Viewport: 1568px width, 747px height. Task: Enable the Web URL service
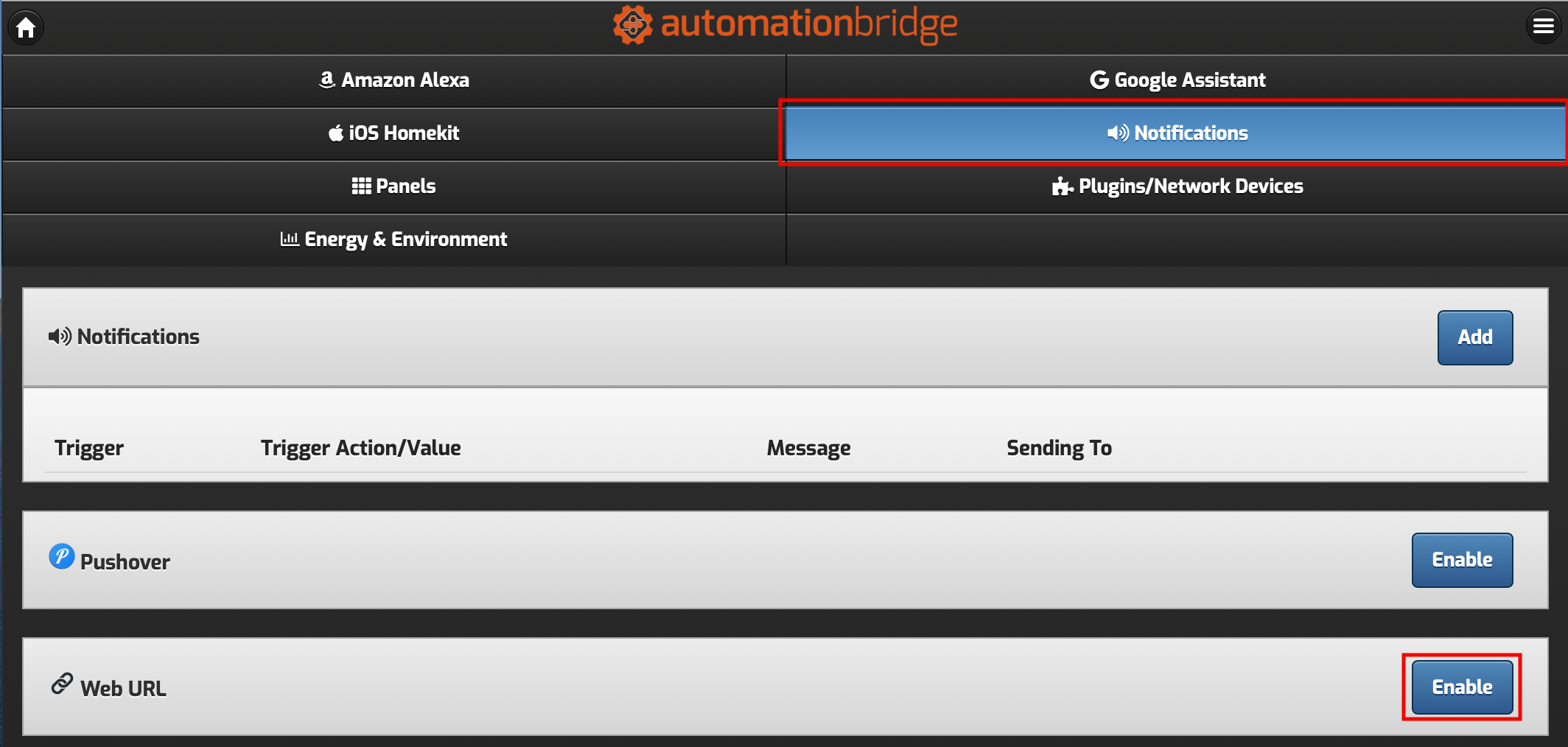coord(1461,687)
